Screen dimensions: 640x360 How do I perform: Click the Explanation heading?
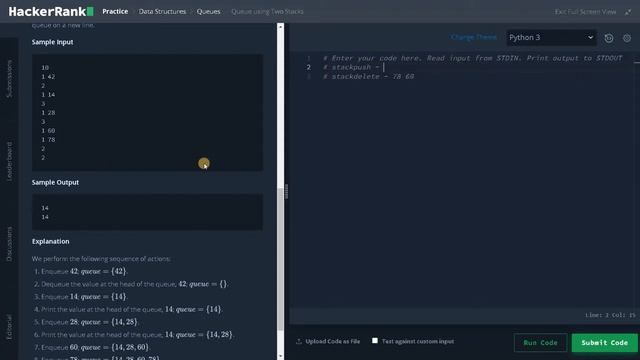coord(51,241)
